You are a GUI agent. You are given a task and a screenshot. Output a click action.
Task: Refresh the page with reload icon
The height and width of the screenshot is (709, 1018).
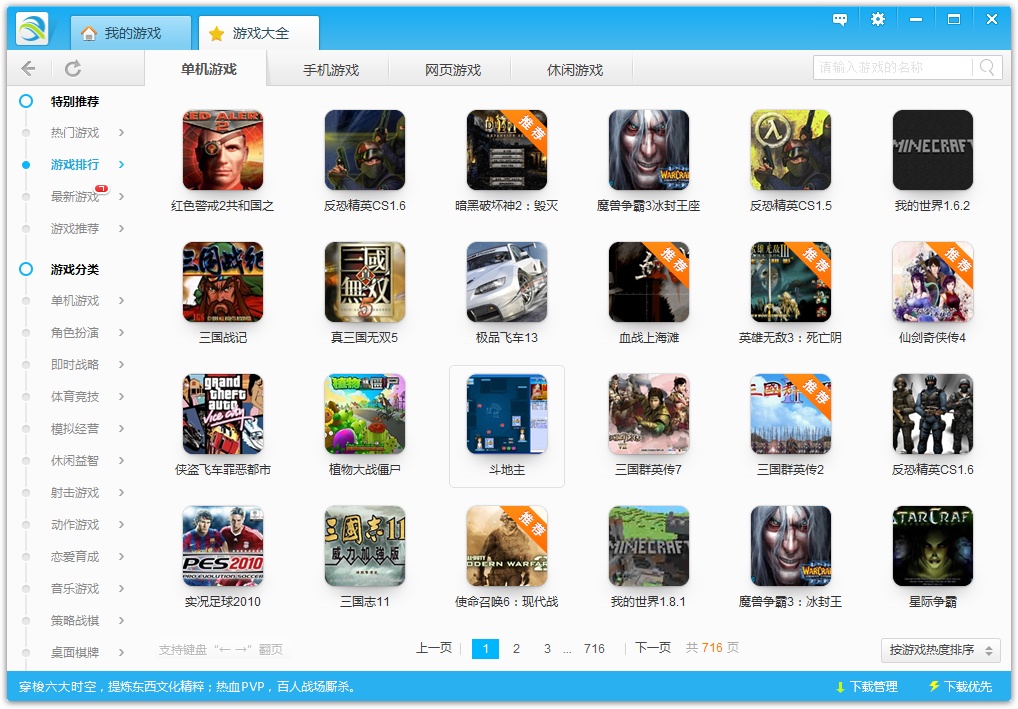pyautogui.click(x=73, y=68)
